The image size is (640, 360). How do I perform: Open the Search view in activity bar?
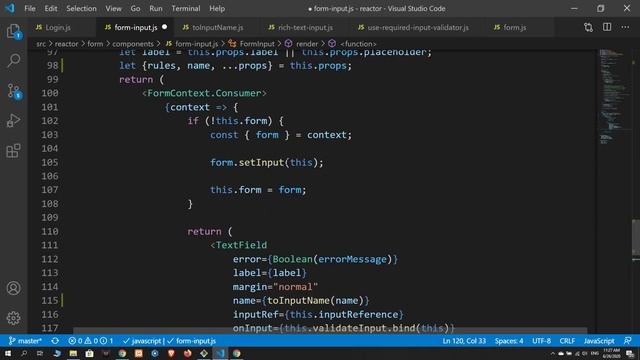[x=13, y=61]
